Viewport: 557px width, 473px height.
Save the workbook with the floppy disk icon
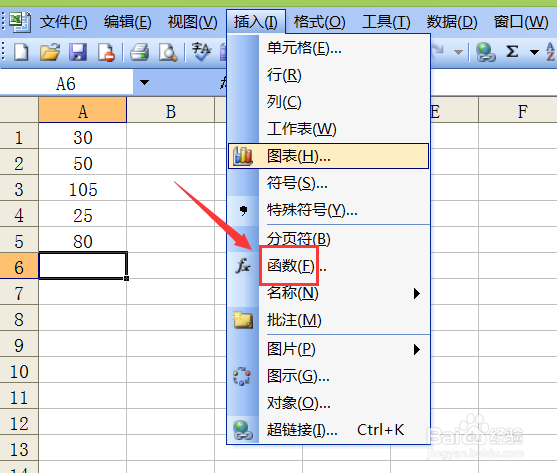tap(78, 52)
